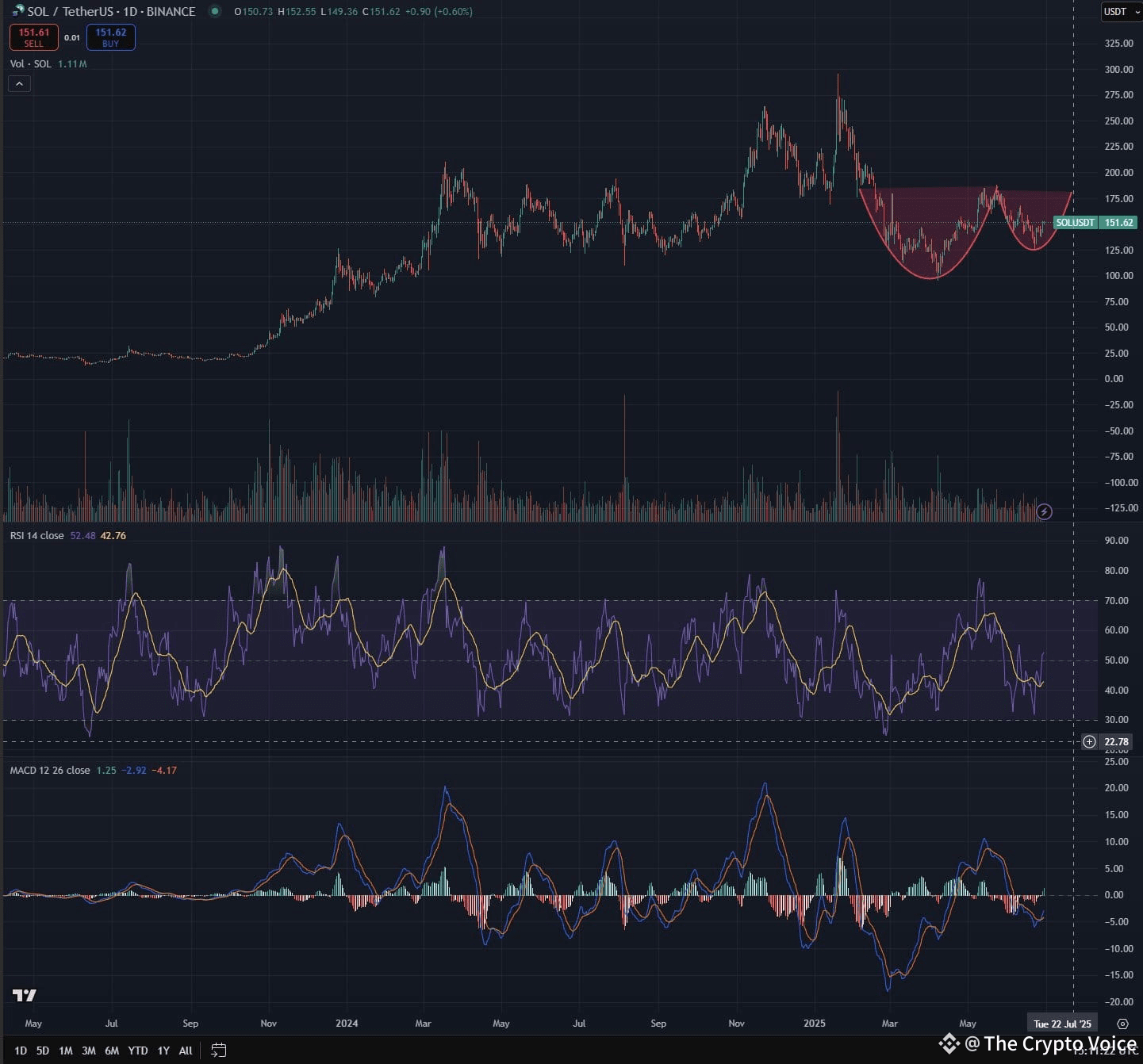The image size is (1143, 1064).
Task: Click the MACD signal value -4.17
Action: pyautogui.click(x=164, y=771)
